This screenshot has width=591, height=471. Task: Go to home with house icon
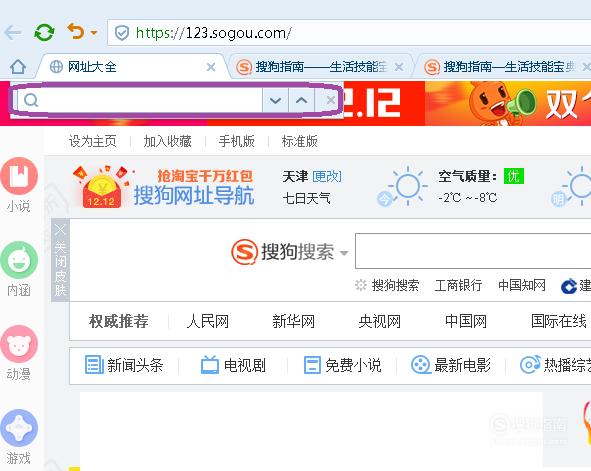pos(18,67)
